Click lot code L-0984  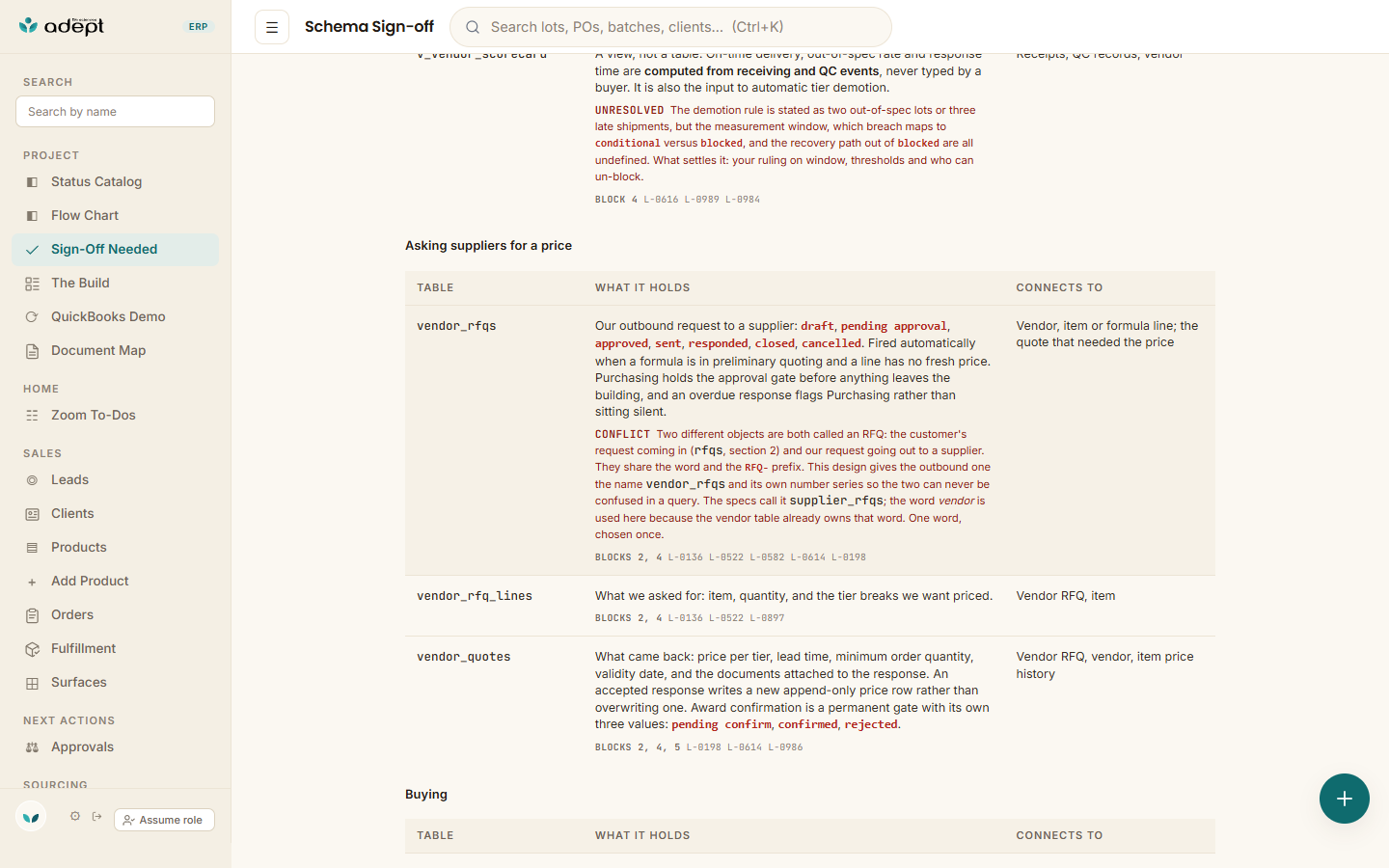click(x=743, y=200)
